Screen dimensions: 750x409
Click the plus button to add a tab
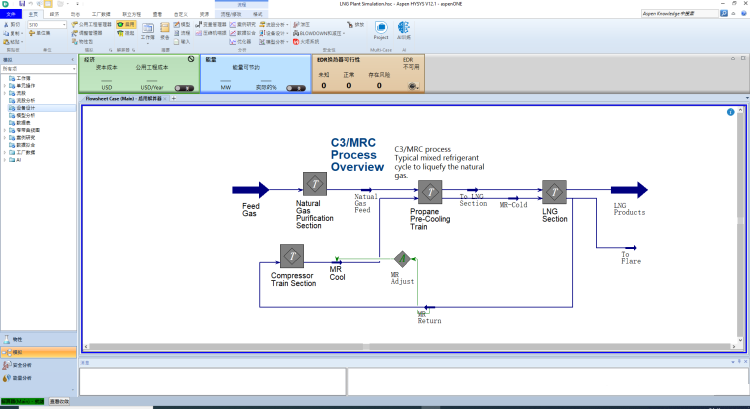click(174, 99)
